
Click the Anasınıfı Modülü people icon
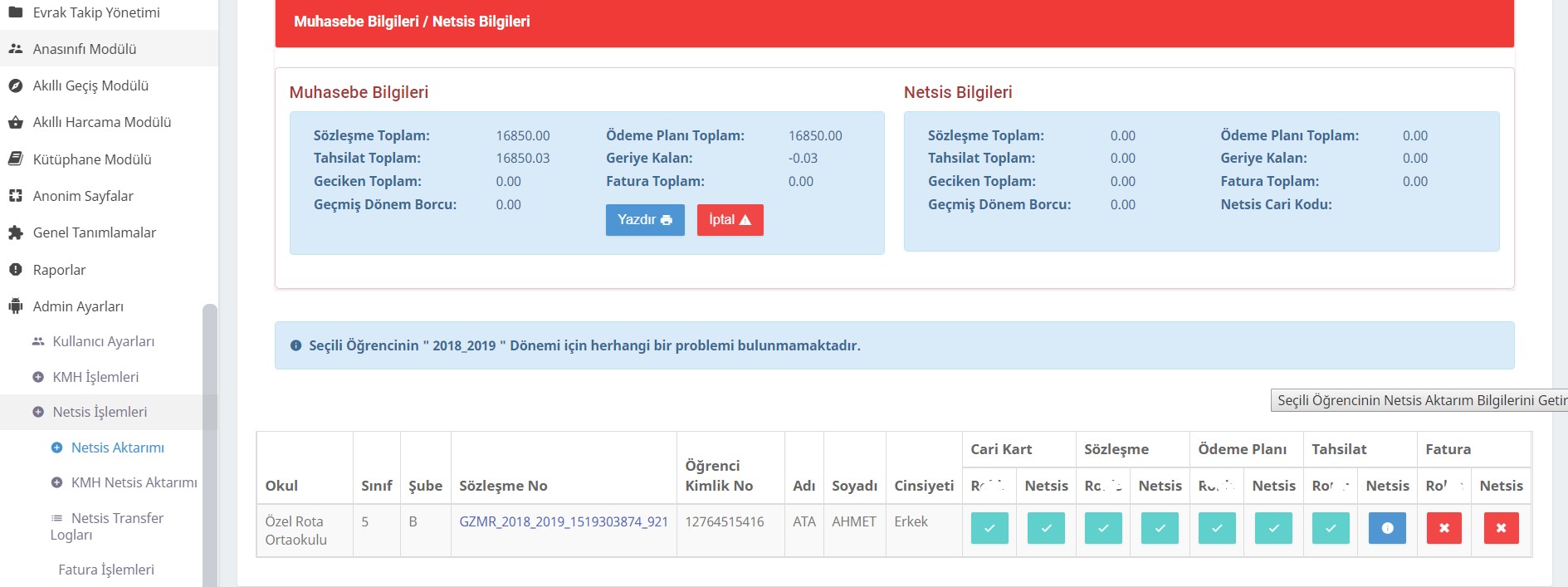tap(15, 49)
